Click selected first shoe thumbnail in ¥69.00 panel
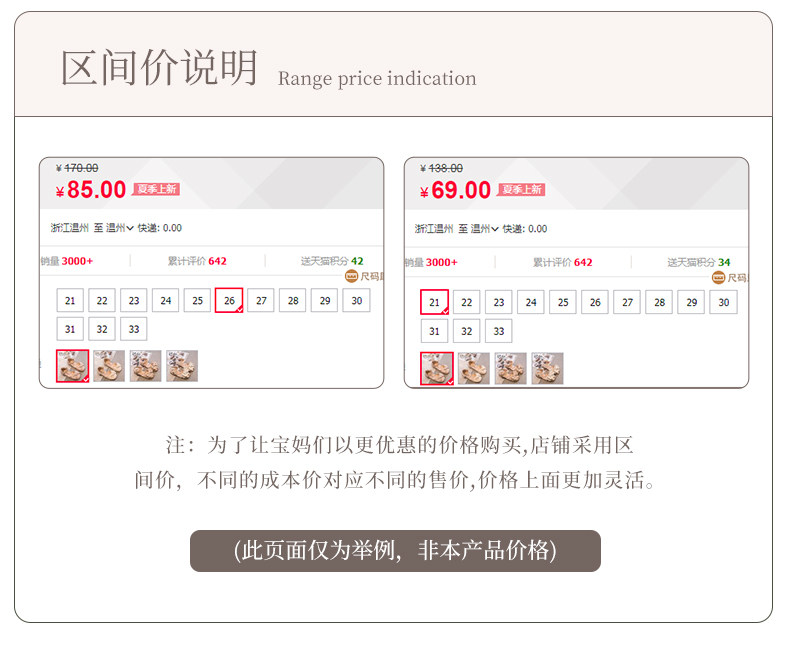Screen dimensions: 790x651 tap(437, 368)
